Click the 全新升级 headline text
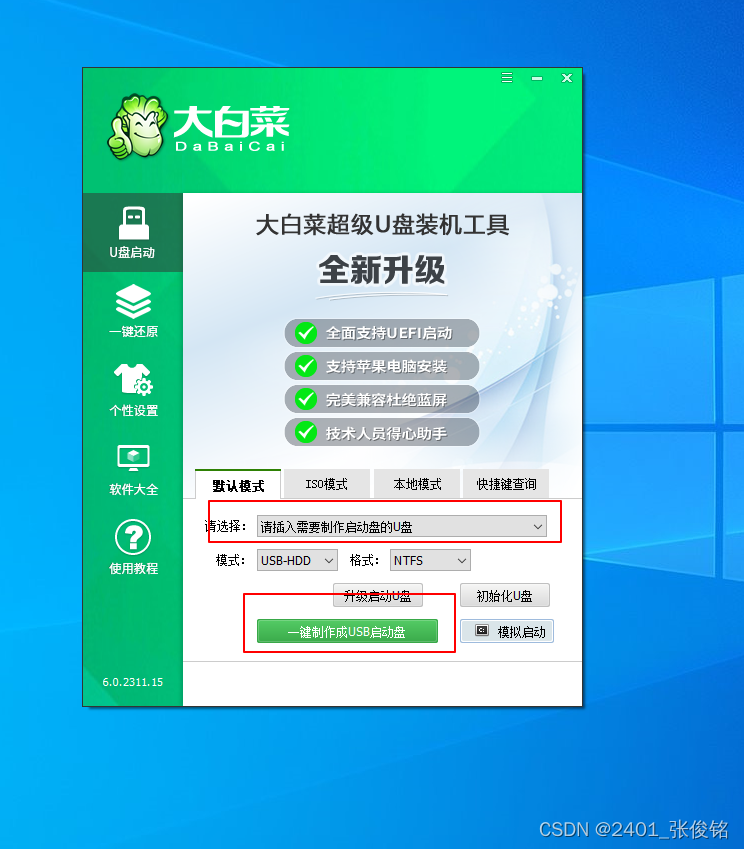This screenshot has width=744, height=849. click(382, 270)
